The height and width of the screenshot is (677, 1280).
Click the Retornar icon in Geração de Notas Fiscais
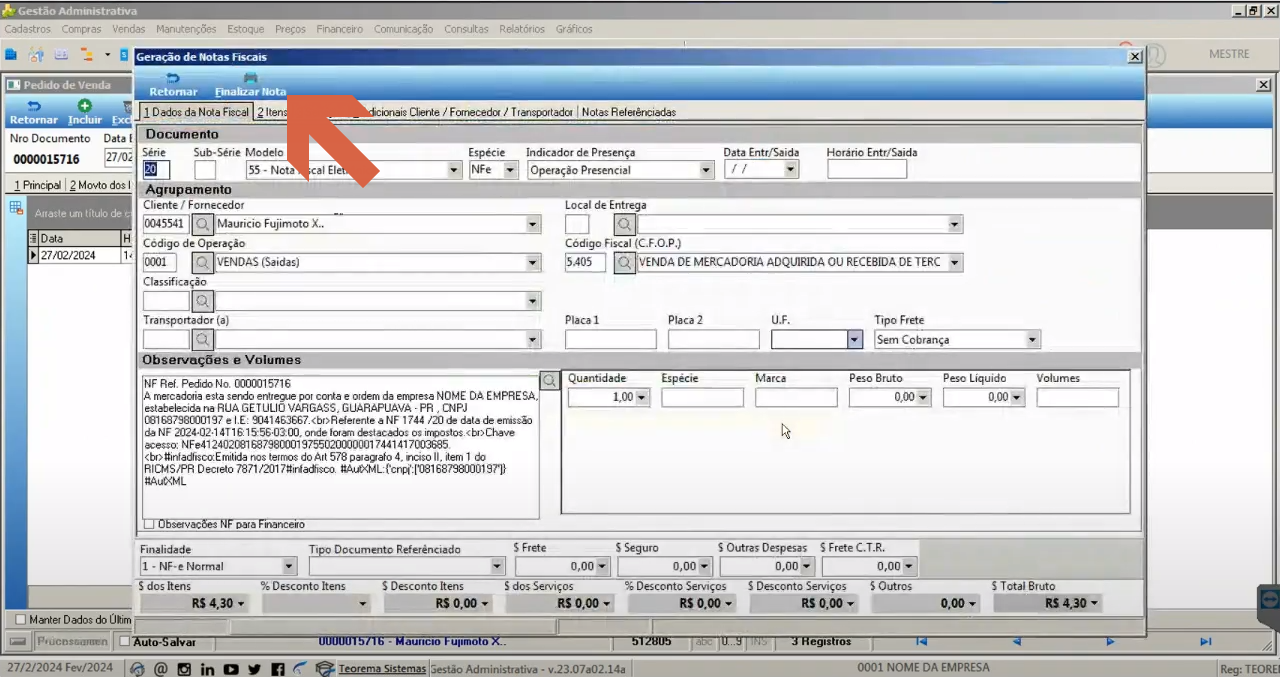173,78
